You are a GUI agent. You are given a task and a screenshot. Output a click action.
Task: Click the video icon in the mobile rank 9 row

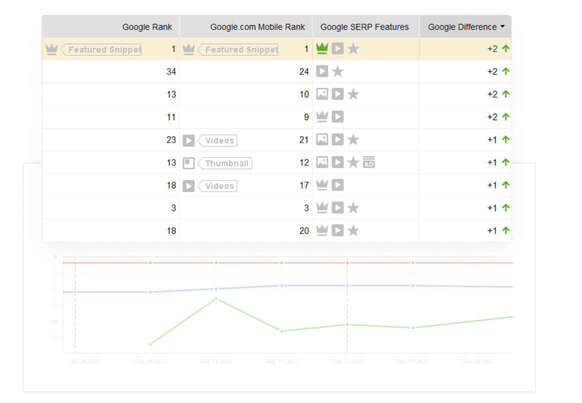[338, 117]
